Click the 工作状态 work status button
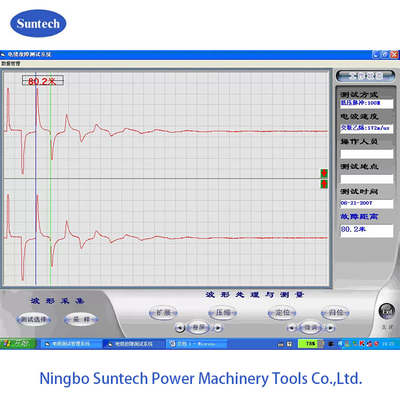This screenshot has height=400, width=400. point(366,76)
